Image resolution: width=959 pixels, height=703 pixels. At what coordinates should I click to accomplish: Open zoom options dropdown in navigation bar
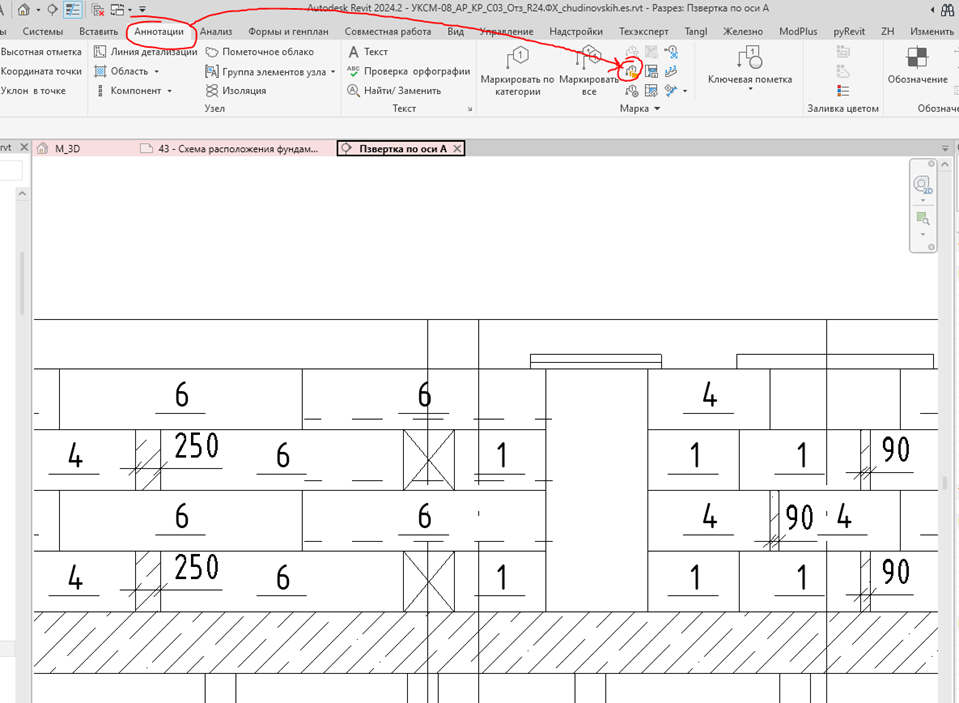pyautogui.click(x=922, y=234)
